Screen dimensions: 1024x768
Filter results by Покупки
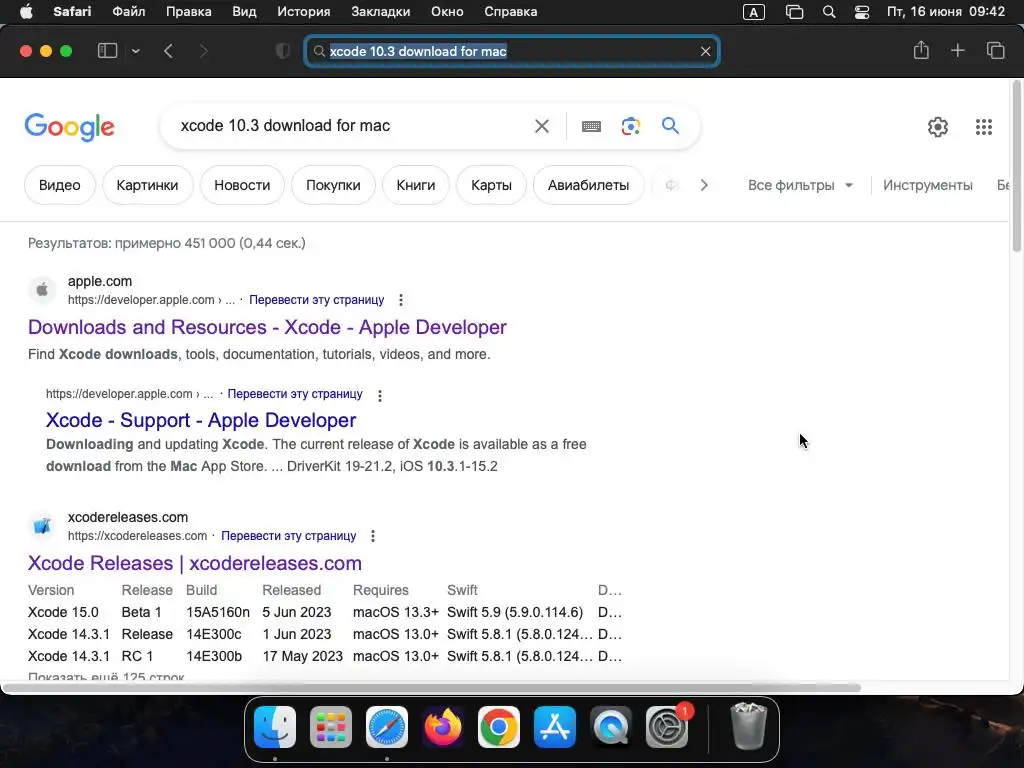pyautogui.click(x=333, y=185)
